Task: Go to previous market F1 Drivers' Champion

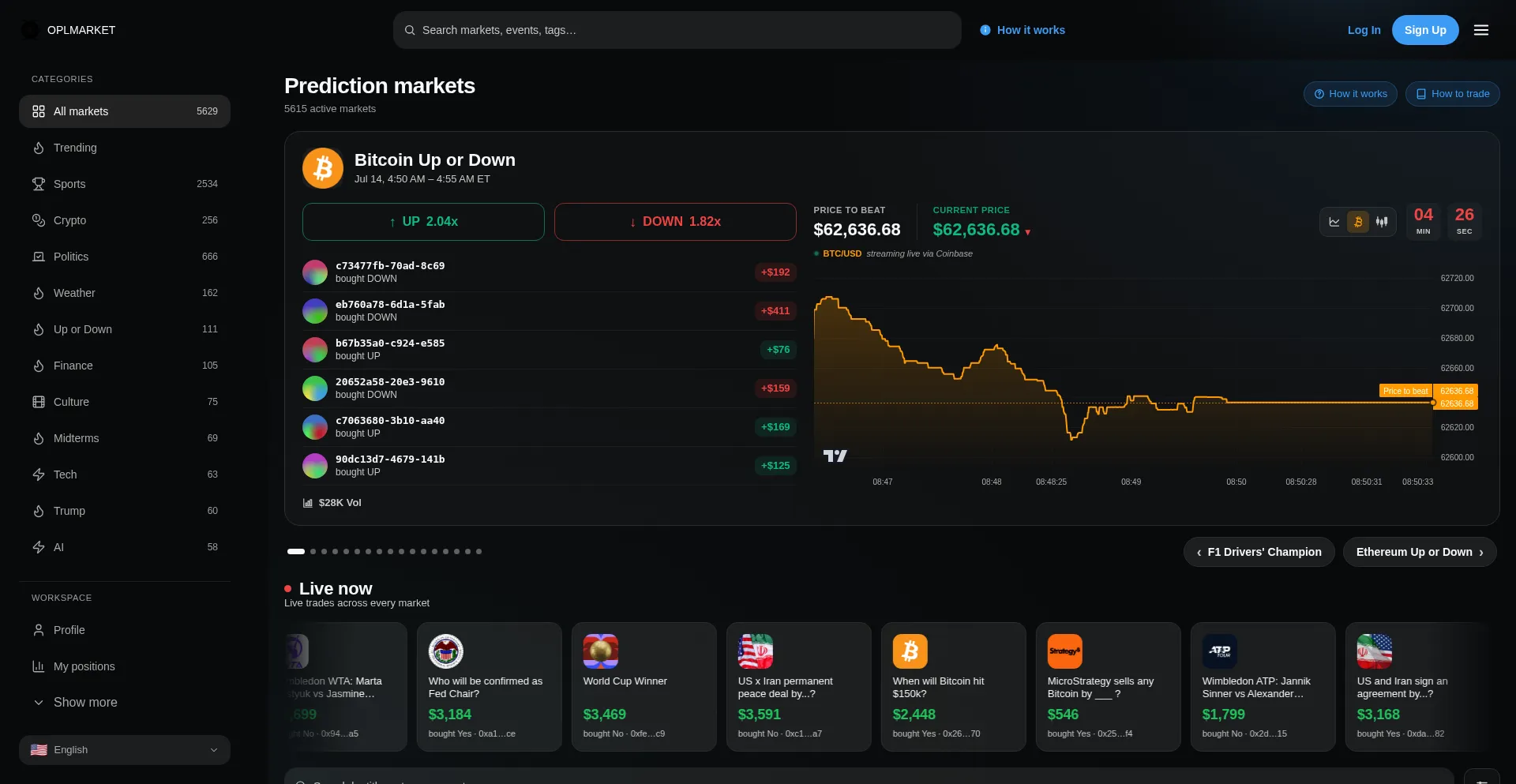Action: (1259, 552)
